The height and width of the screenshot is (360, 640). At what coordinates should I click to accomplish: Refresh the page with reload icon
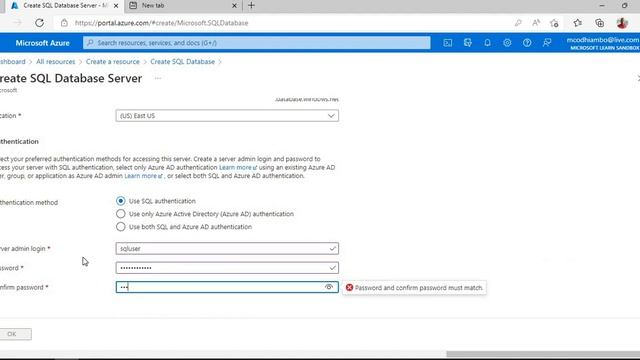click(x=39, y=23)
